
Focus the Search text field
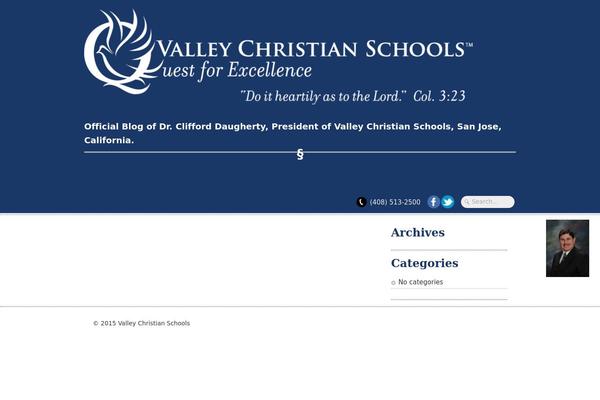pyautogui.click(x=488, y=202)
